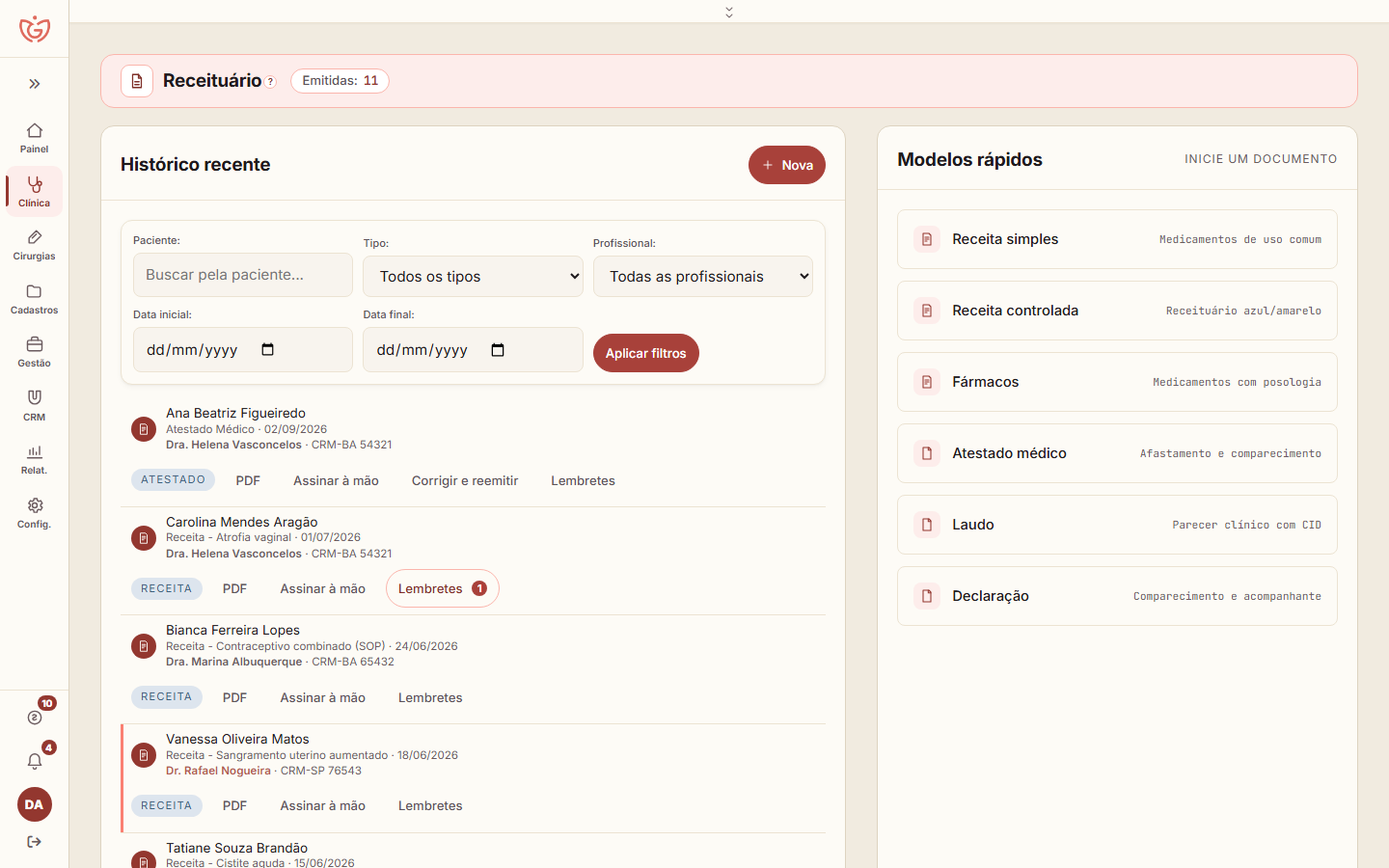
Task: Open the CRM sidebar item
Action: coord(34,406)
